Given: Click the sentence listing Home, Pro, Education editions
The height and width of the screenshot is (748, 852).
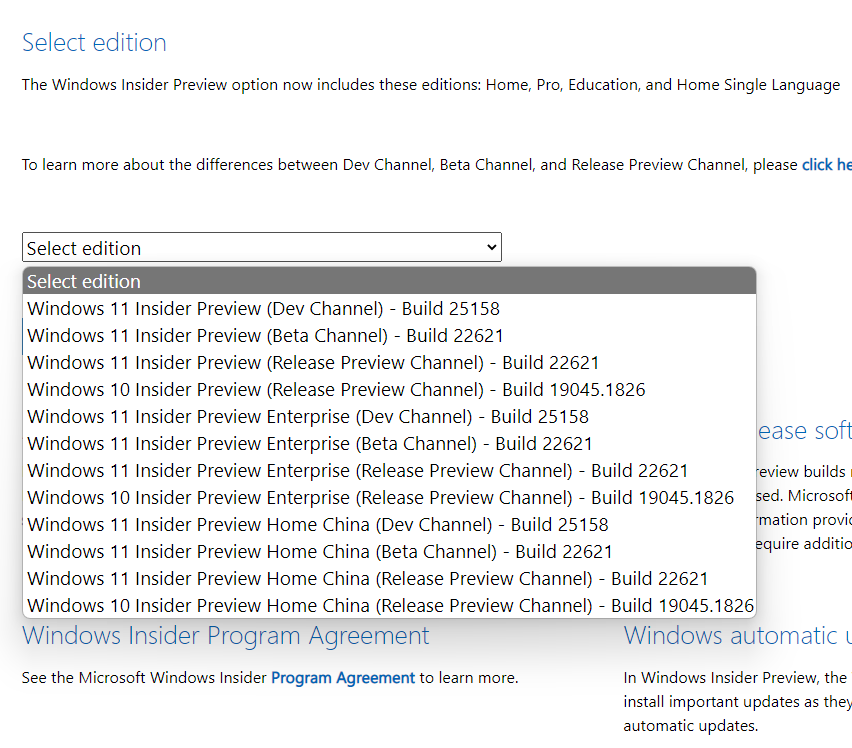Looking at the screenshot, I should 431,85.
